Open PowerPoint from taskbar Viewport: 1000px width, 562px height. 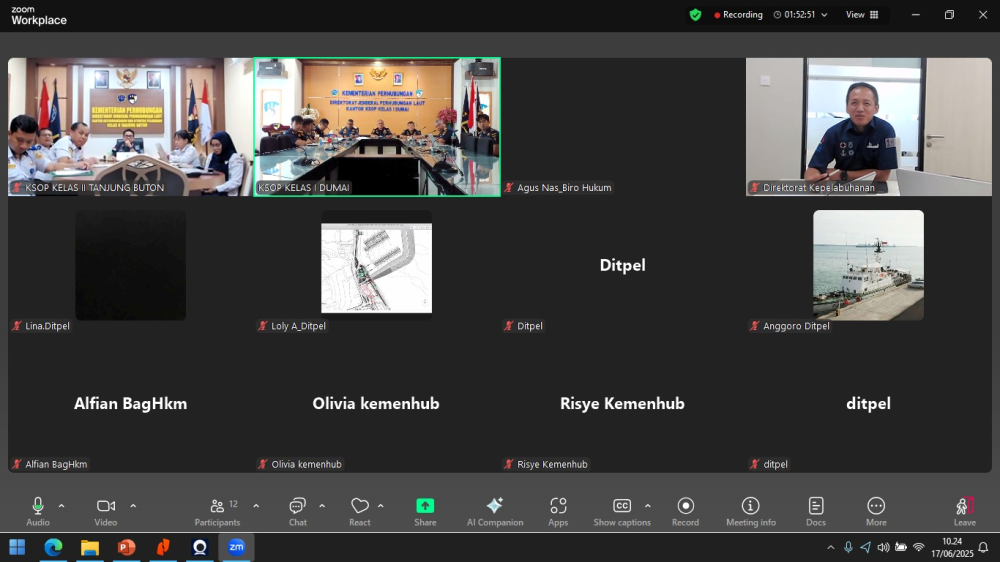click(126, 547)
